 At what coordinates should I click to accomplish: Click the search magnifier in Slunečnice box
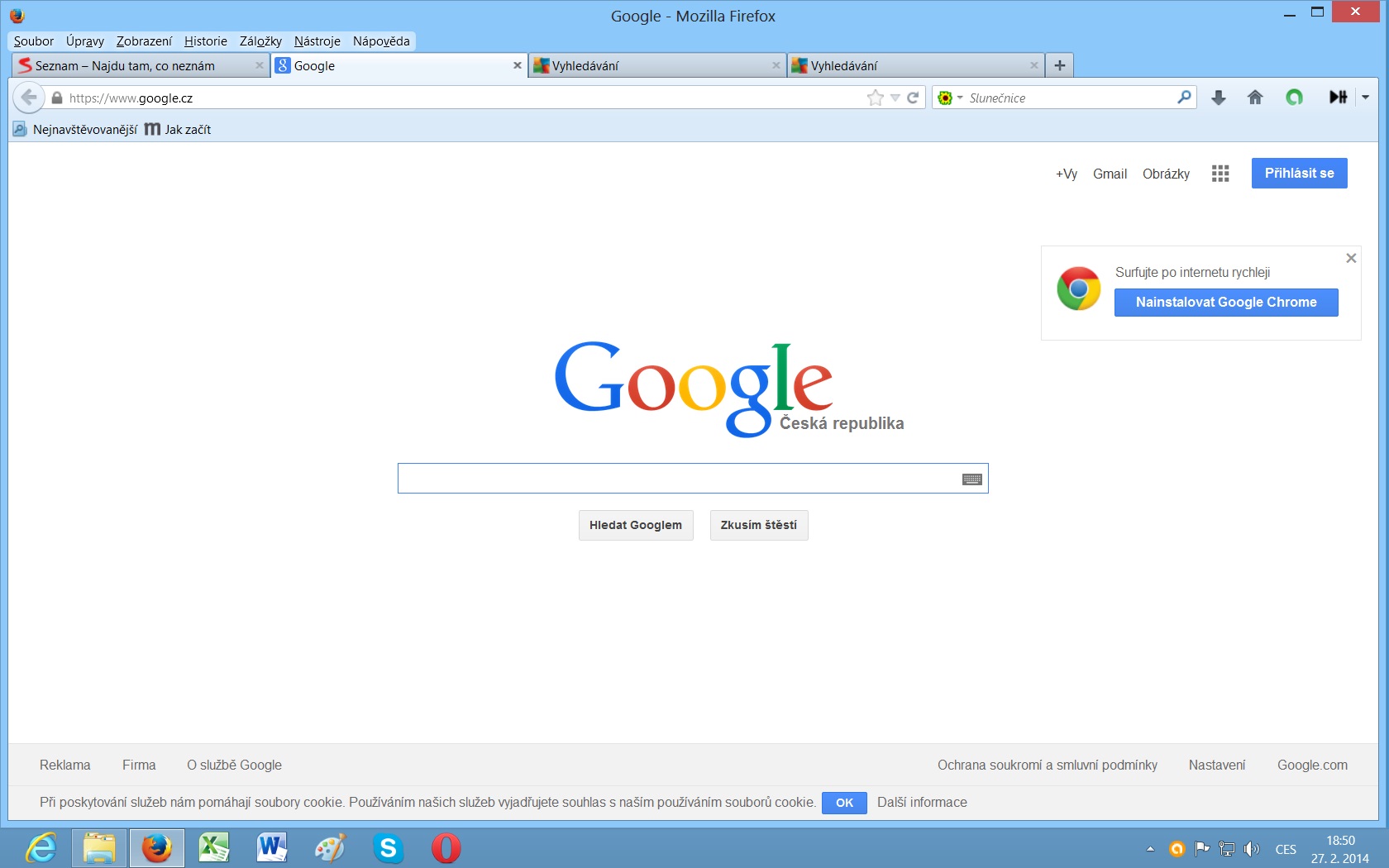[1184, 98]
